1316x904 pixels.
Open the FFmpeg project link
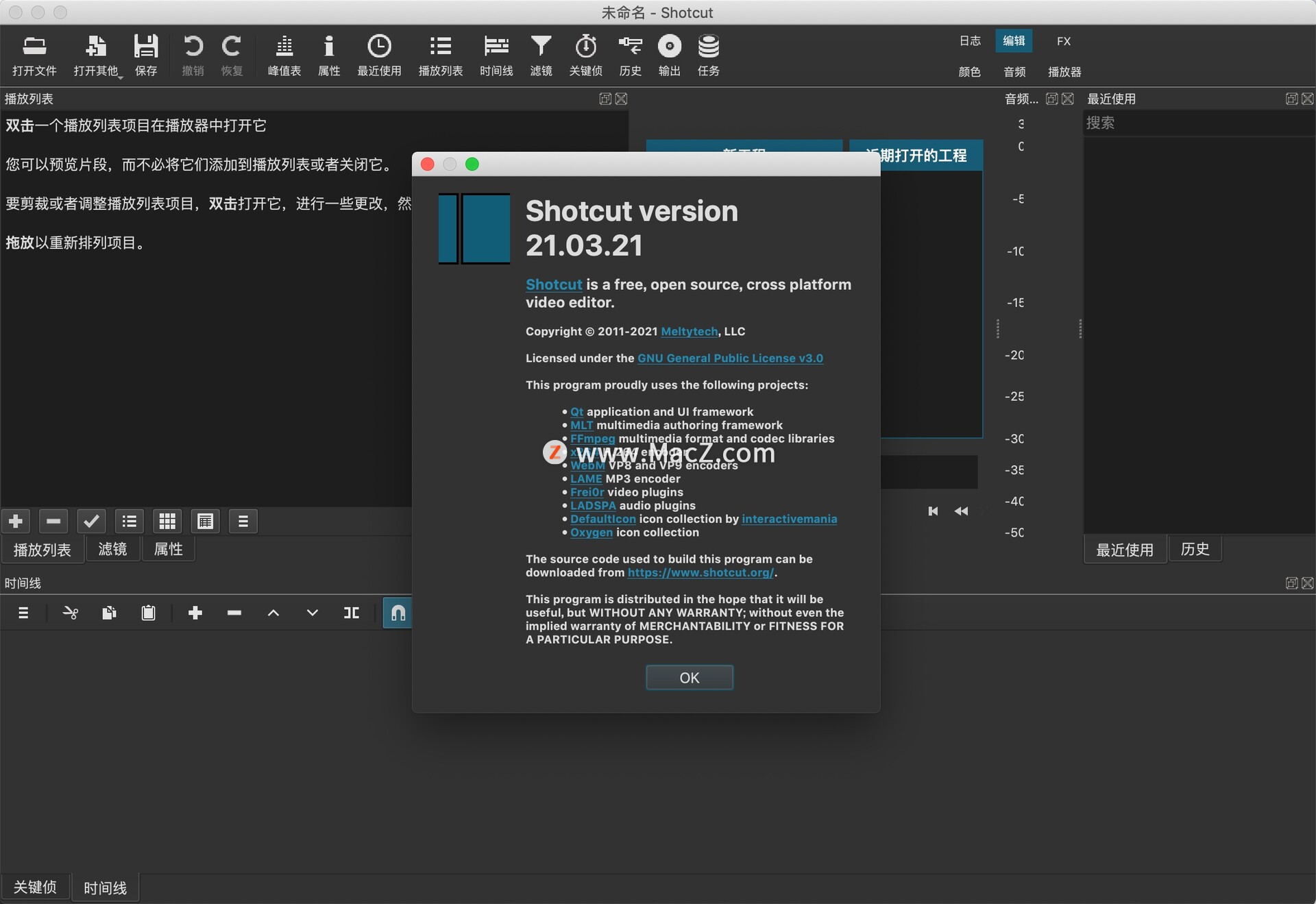point(593,439)
